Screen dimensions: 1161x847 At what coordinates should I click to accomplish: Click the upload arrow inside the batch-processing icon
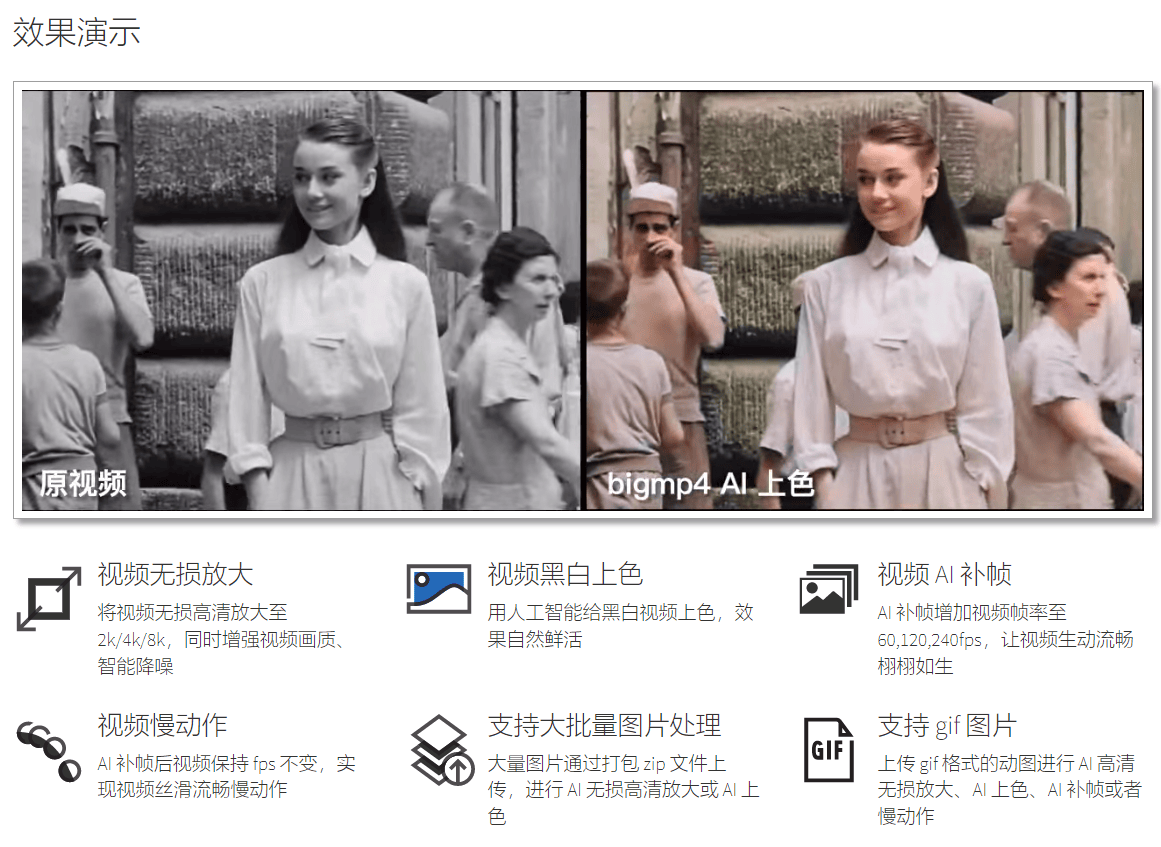[x=457, y=767]
